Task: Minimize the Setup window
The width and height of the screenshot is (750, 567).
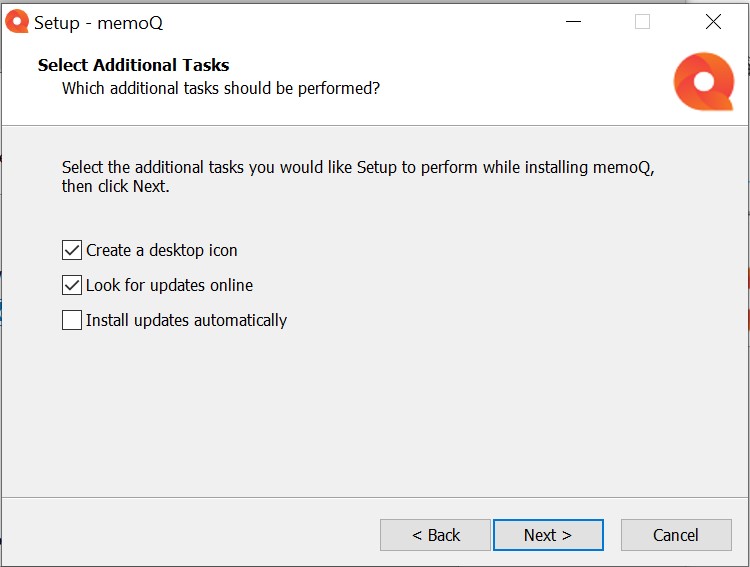Action: point(573,22)
